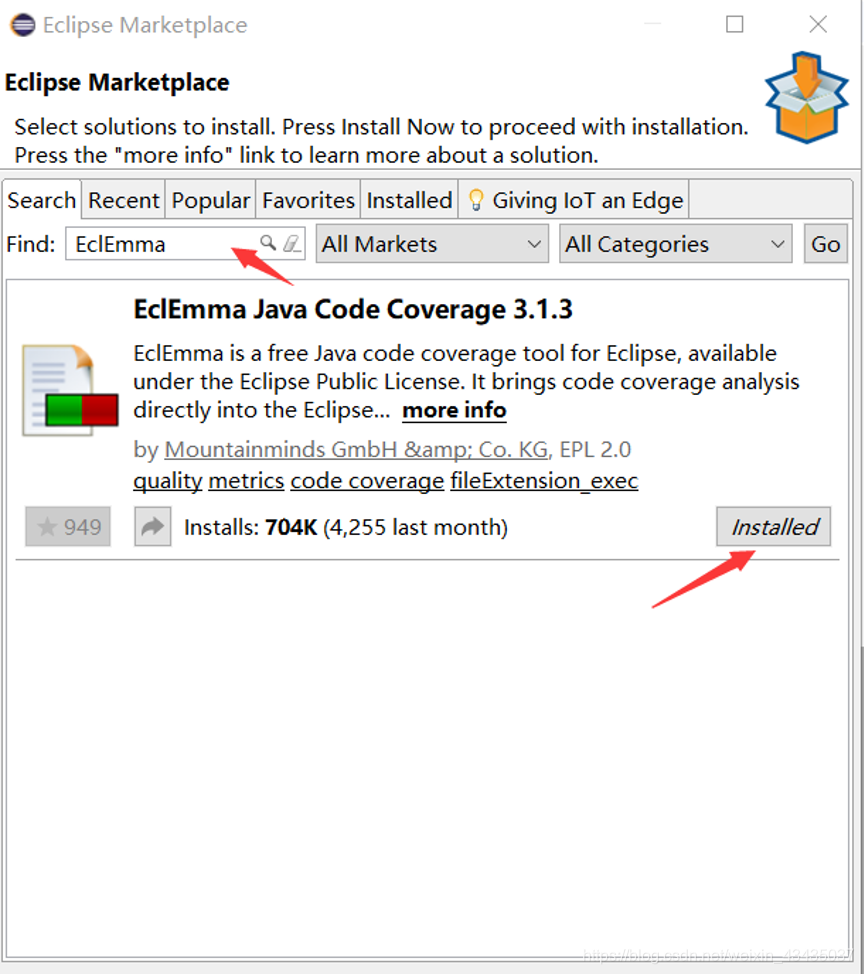Image resolution: width=864 pixels, height=974 pixels.
Task: Open the Popular tab
Action: coord(211,200)
